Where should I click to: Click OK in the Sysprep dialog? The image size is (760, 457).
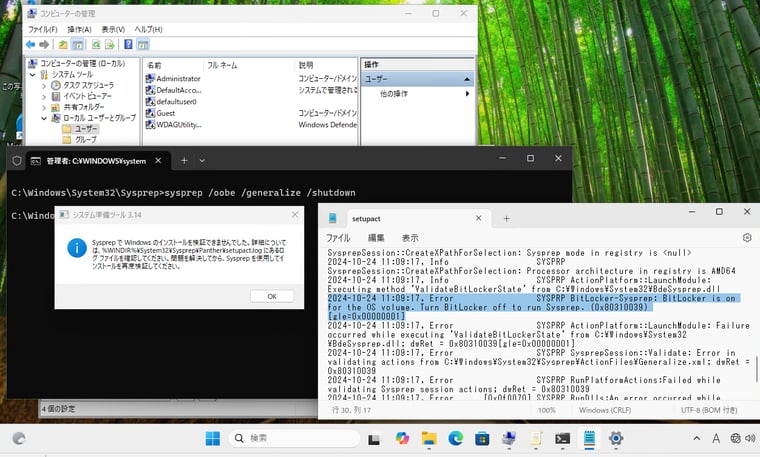pyautogui.click(x=272, y=296)
